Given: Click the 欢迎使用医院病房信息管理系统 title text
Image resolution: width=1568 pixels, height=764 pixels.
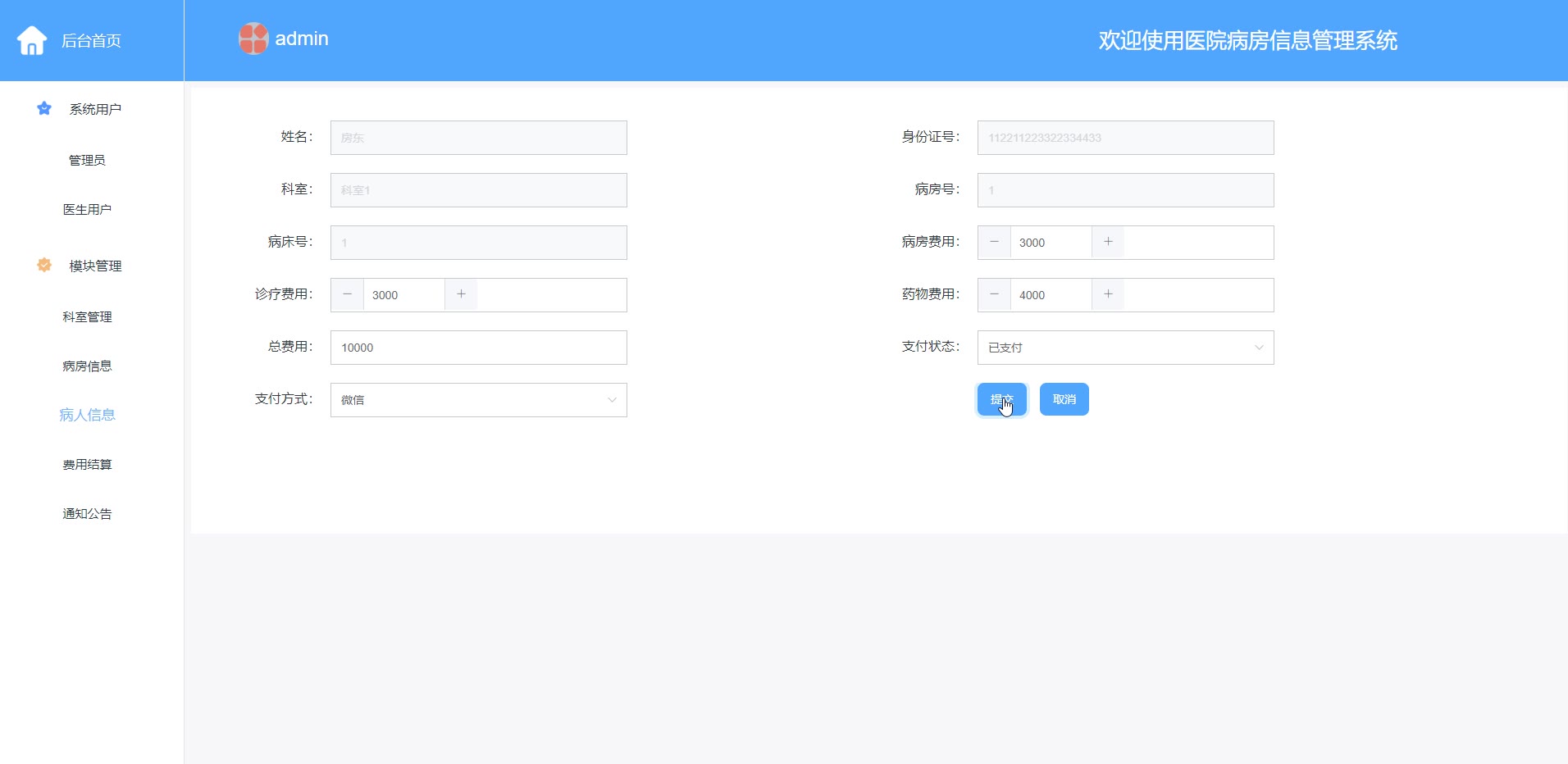Looking at the screenshot, I should pos(1248,40).
